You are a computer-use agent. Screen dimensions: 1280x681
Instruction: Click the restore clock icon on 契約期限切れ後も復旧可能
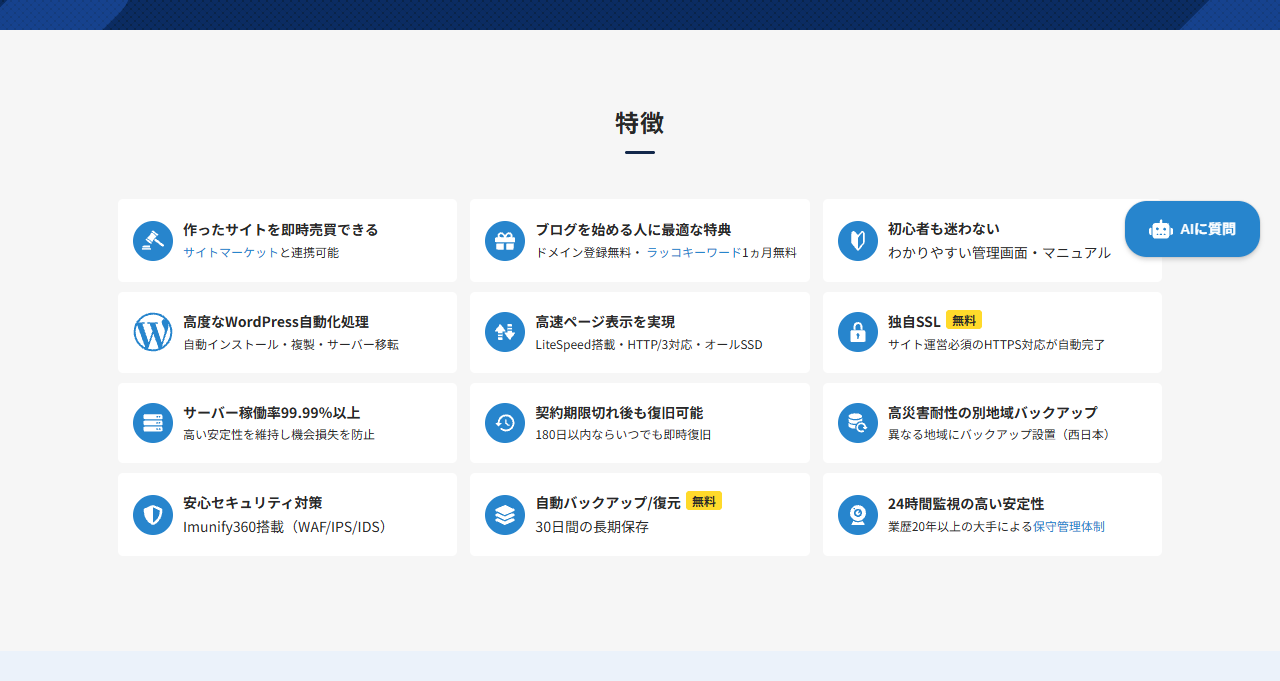(x=504, y=422)
